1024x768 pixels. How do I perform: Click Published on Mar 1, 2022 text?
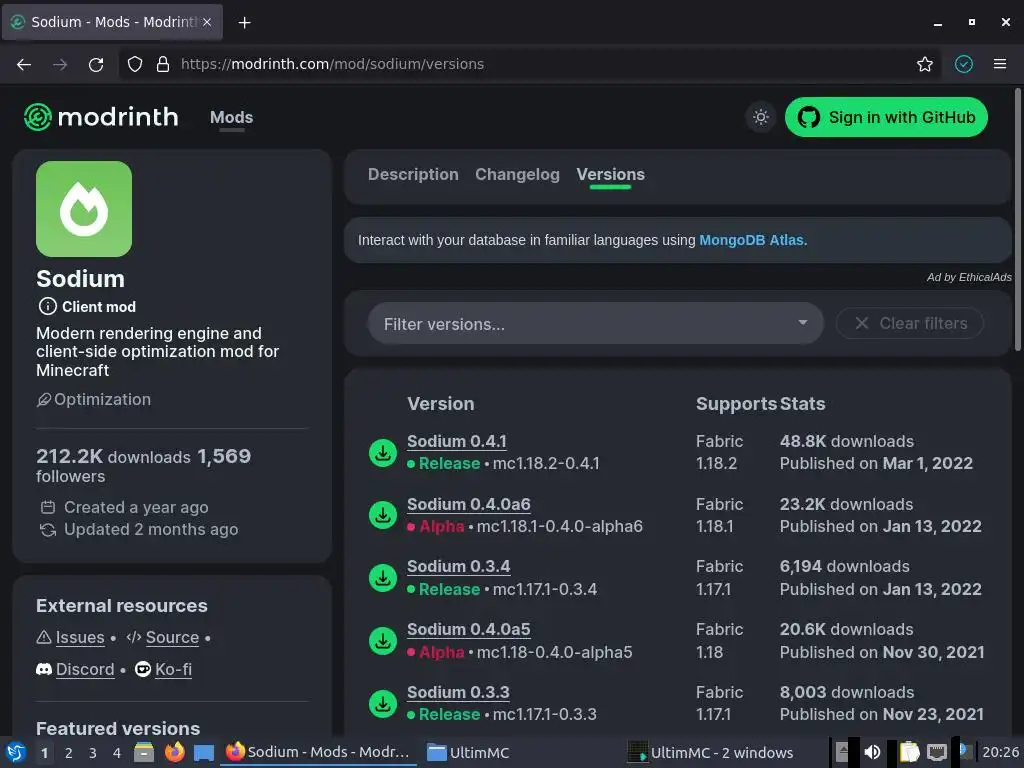tap(876, 464)
